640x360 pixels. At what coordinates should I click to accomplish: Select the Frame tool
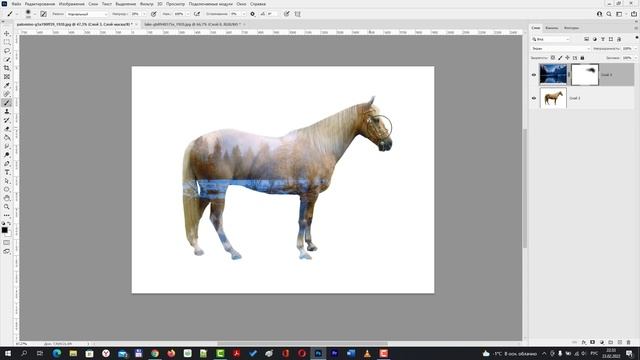[x=7, y=77]
